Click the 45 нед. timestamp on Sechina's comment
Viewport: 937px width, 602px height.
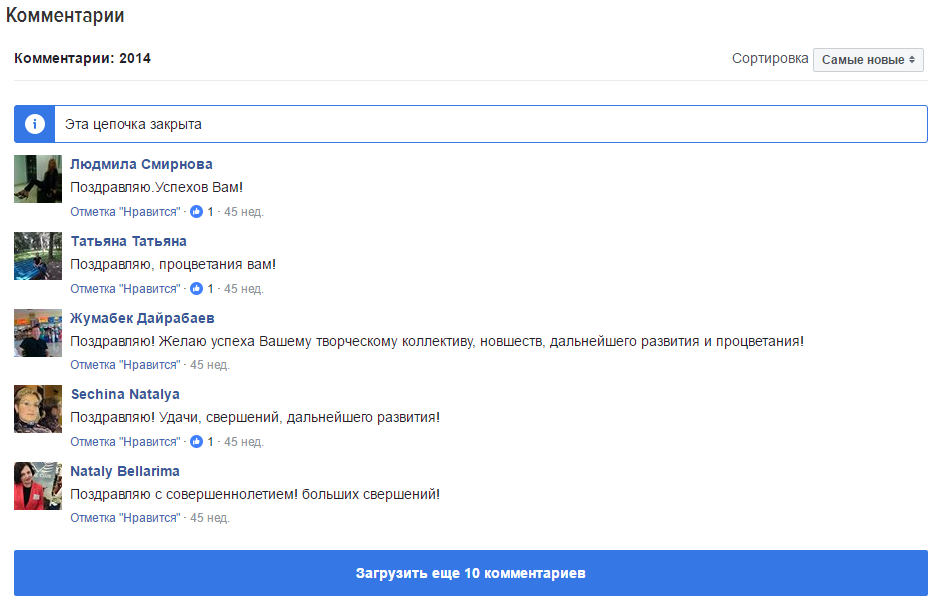[x=243, y=442]
